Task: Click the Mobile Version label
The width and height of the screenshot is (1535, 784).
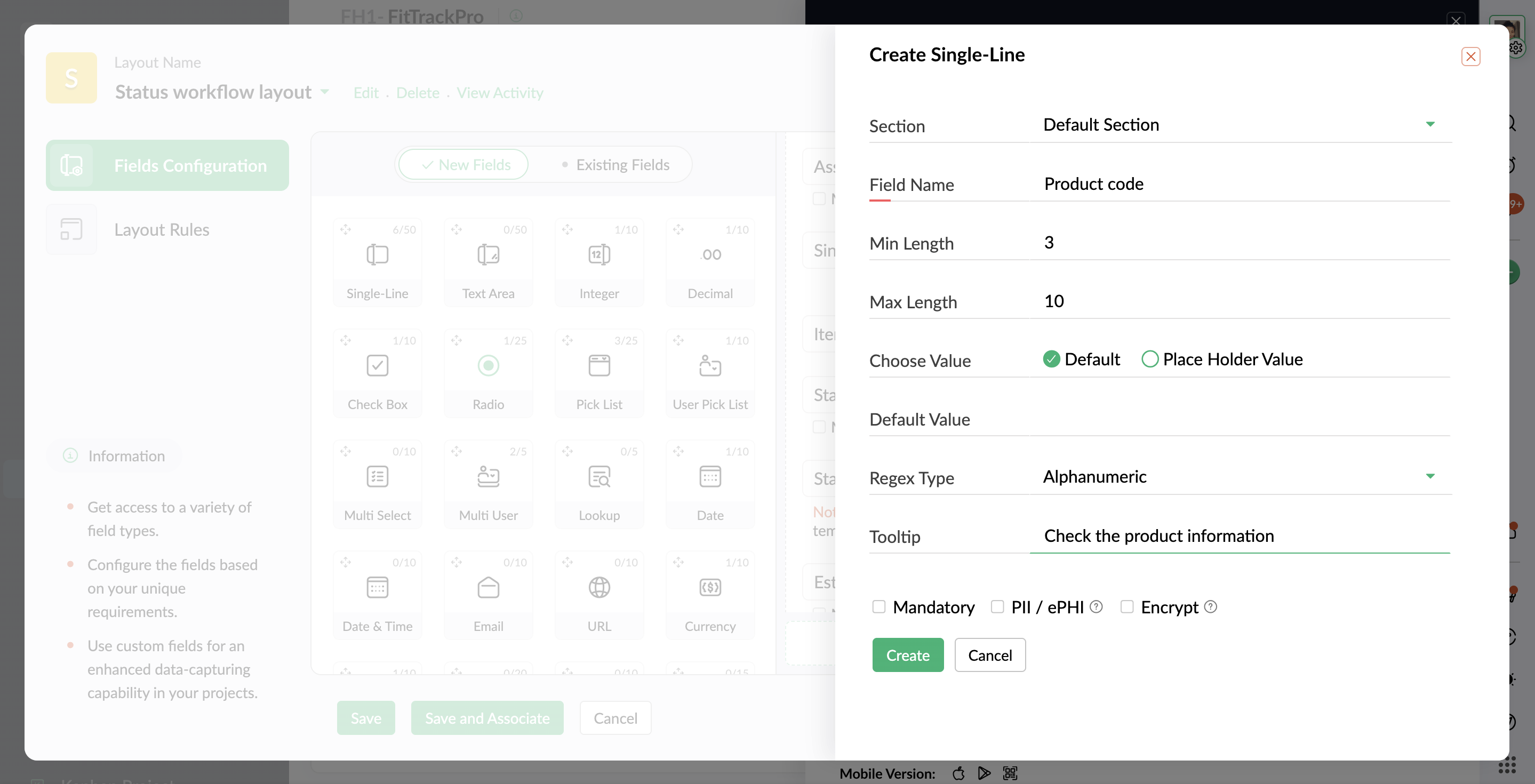Action: point(888,773)
